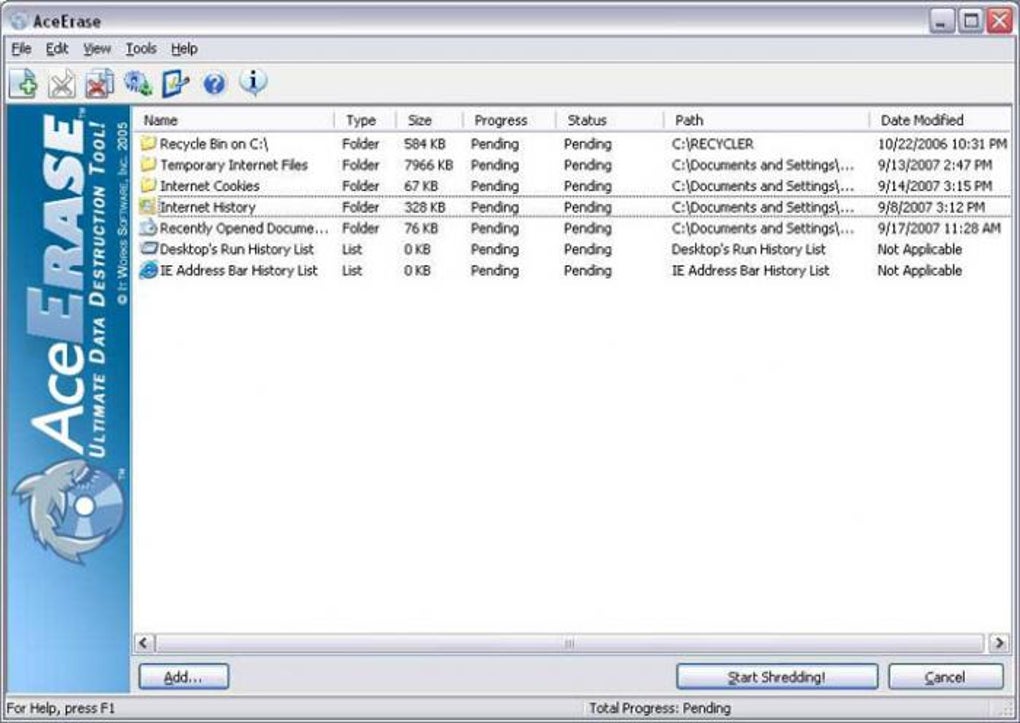Click the Start Shredding! button

coord(777,677)
